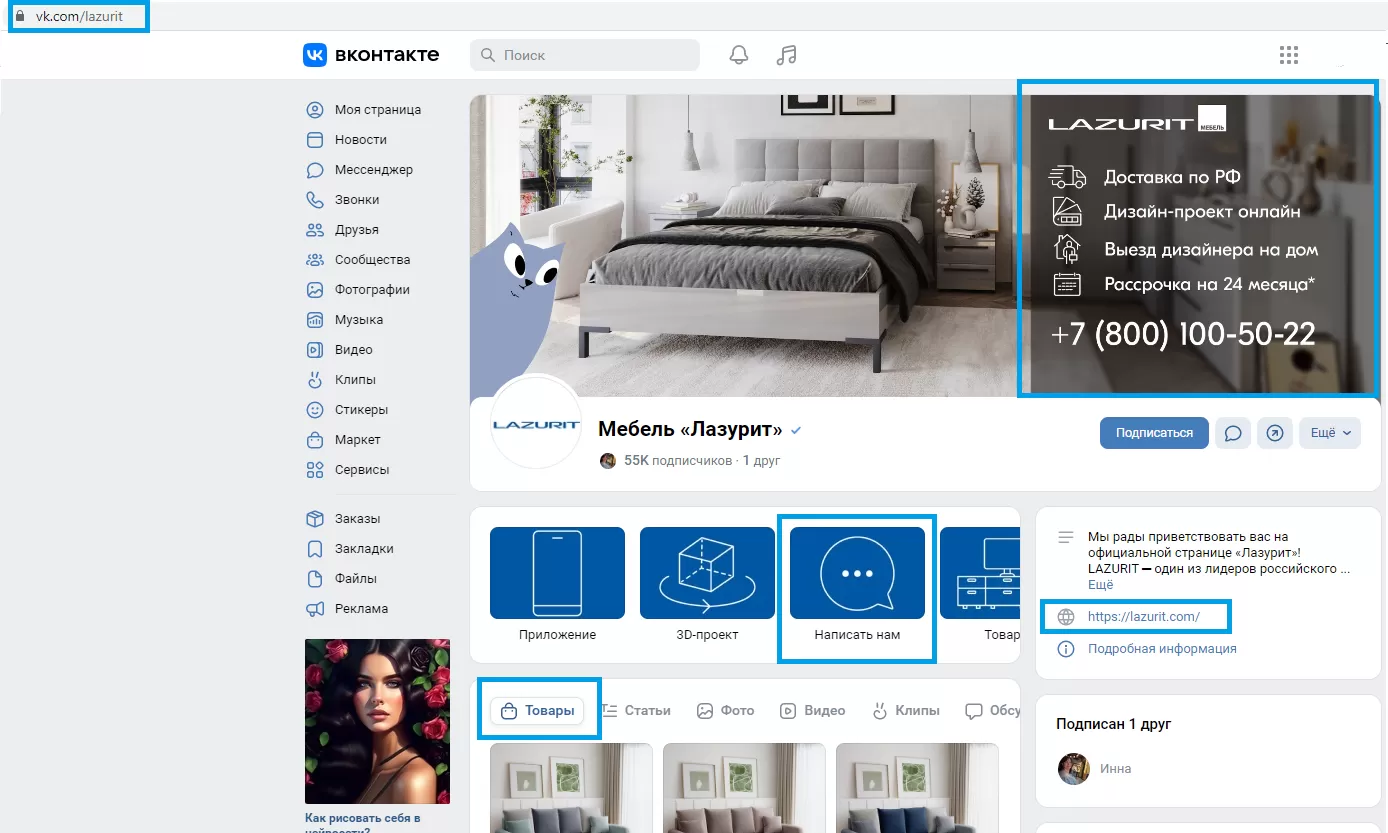This screenshot has height=833, width=1388.
Task: Select the Товары tab
Action: point(538,711)
